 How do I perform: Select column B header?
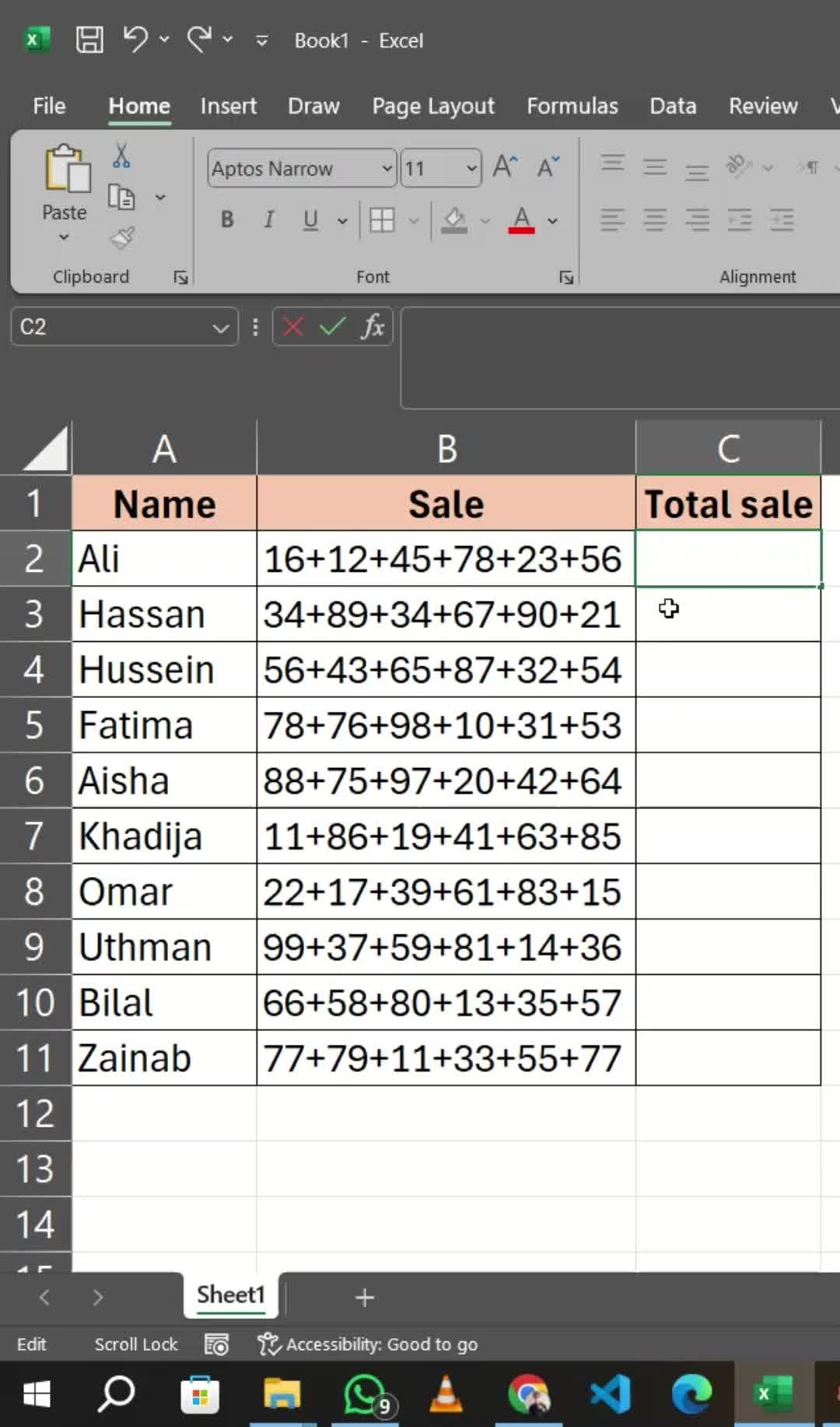pyautogui.click(x=446, y=448)
